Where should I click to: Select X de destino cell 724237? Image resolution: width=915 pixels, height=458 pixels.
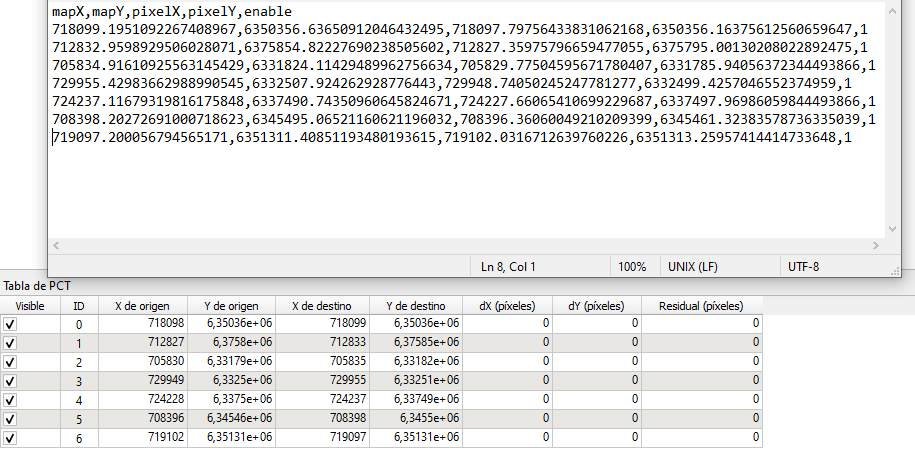[322, 400]
